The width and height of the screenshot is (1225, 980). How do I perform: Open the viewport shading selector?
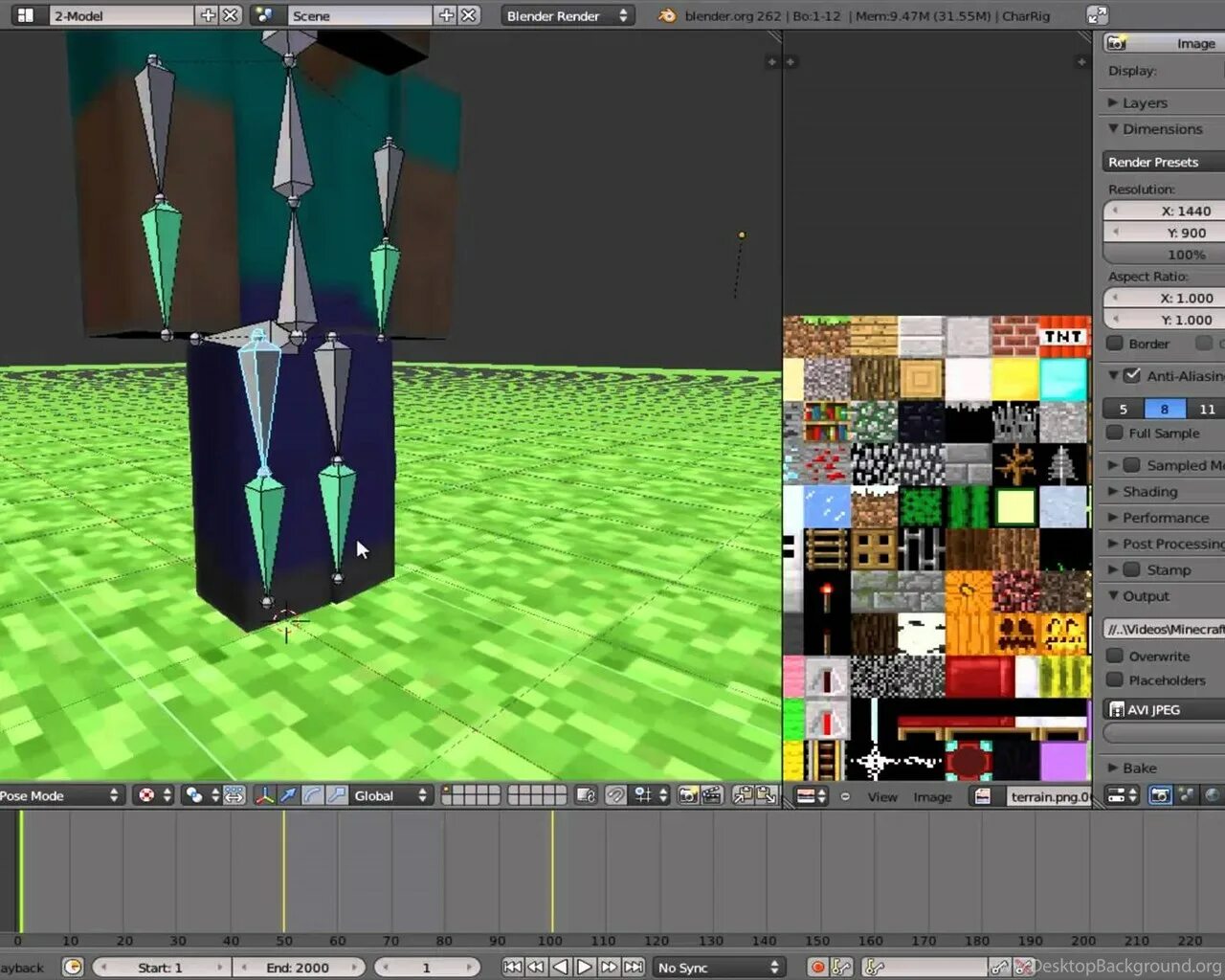point(153,795)
